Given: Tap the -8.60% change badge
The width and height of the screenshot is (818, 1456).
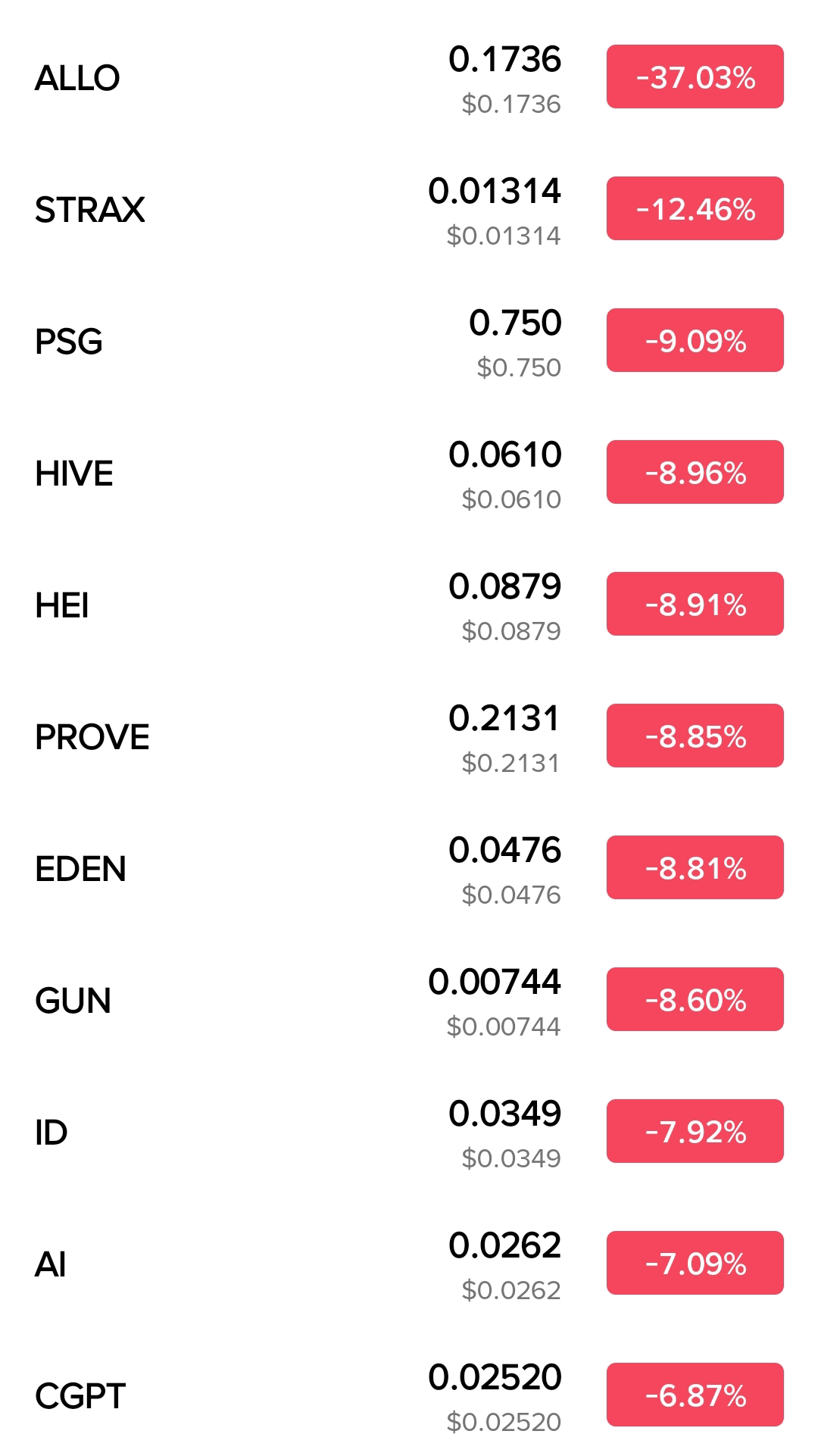Looking at the screenshot, I should pos(695,999).
